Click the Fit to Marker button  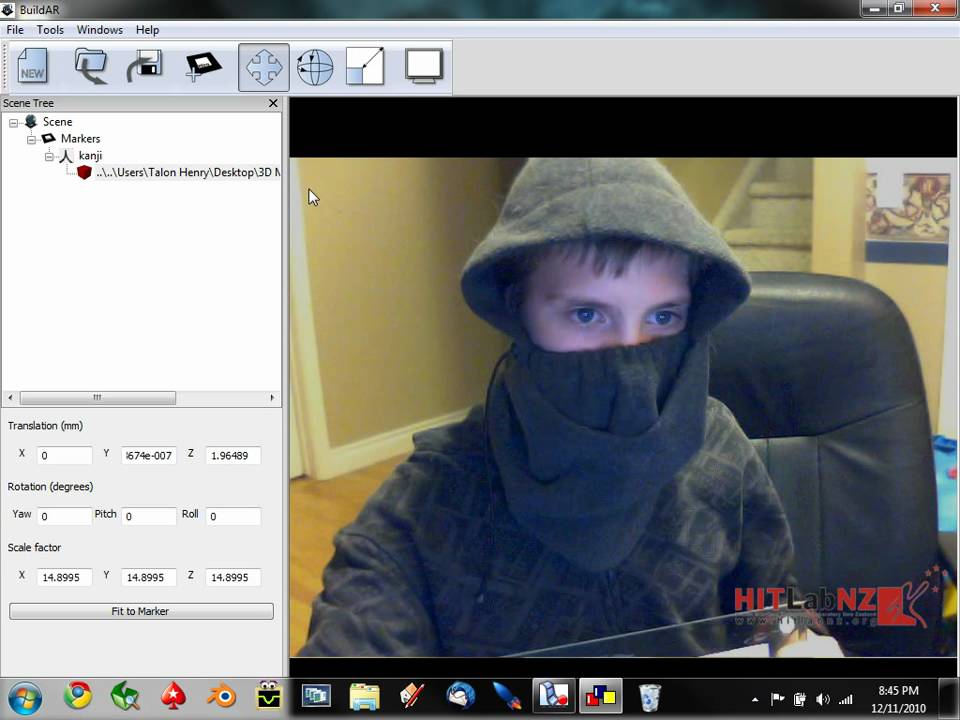tap(141, 611)
